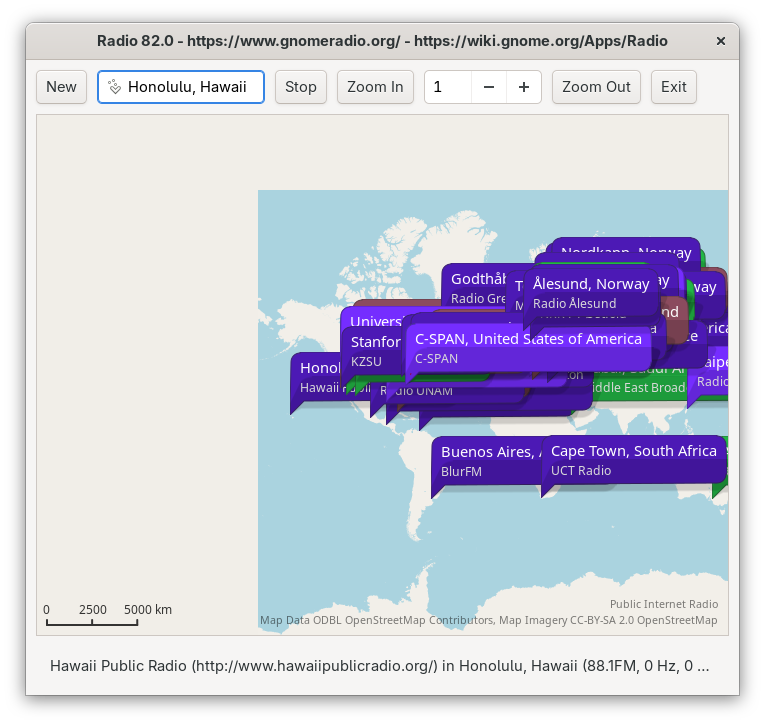Click the Radio 82.0 window title

point(382,41)
